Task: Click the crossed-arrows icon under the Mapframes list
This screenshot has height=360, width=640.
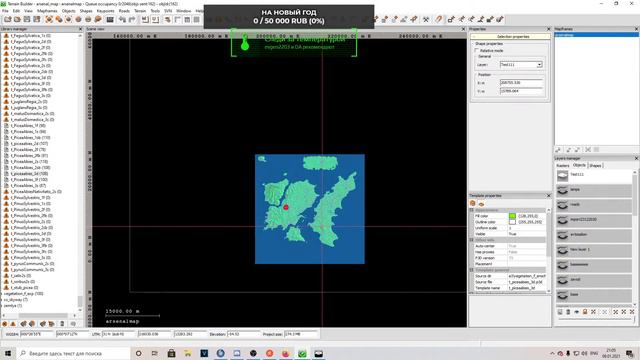Action: tap(588, 150)
